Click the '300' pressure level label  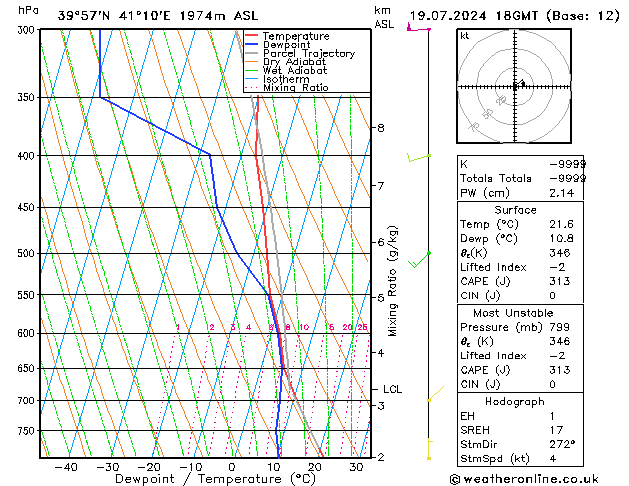pos(28,30)
